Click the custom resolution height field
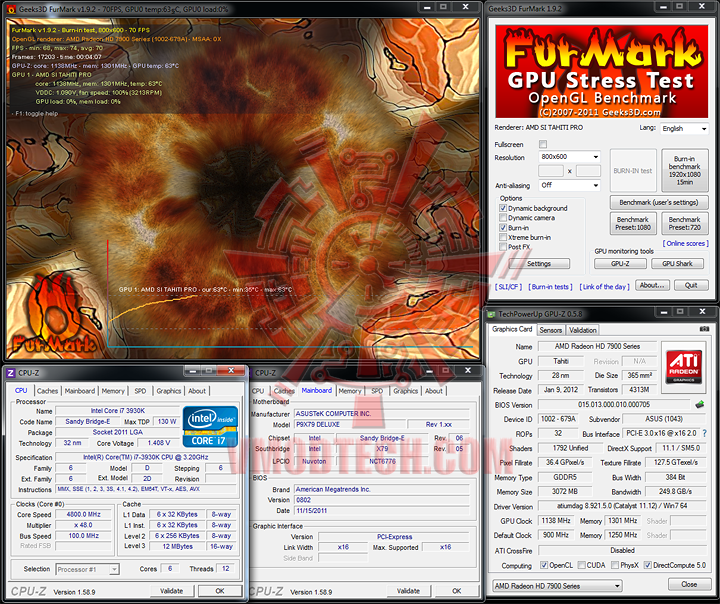Image resolution: width=720 pixels, height=604 pixels. click(588, 171)
